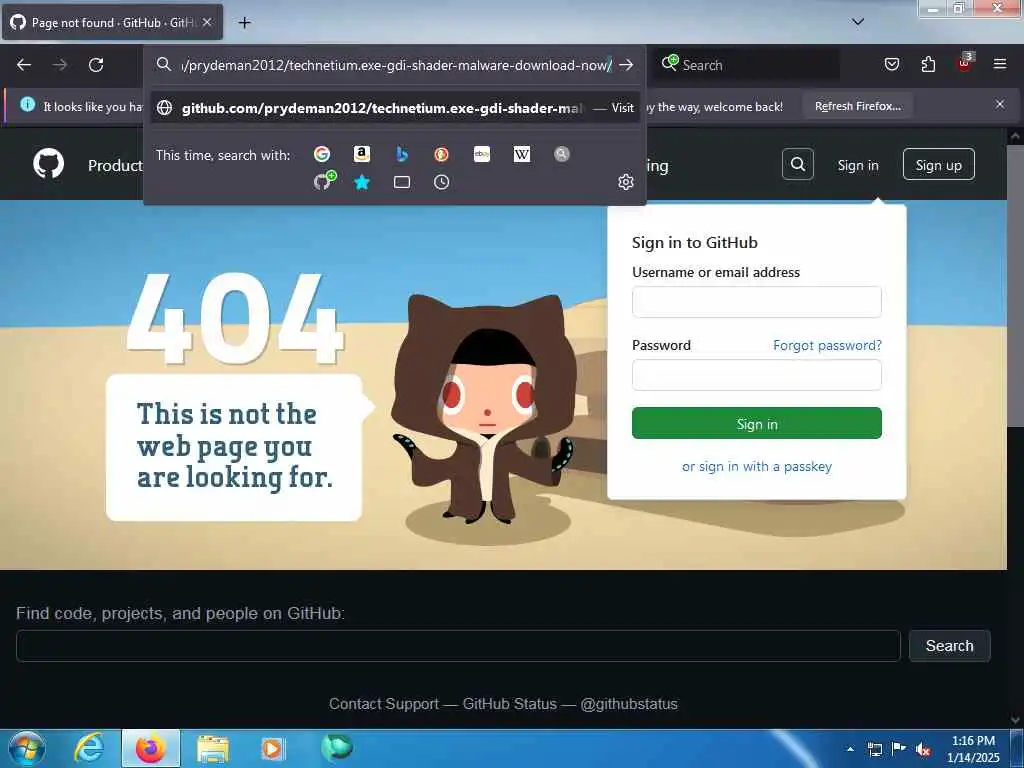Search open tabs with the tab icon
The height and width of the screenshot is (768, 1024).
[402, 182]
